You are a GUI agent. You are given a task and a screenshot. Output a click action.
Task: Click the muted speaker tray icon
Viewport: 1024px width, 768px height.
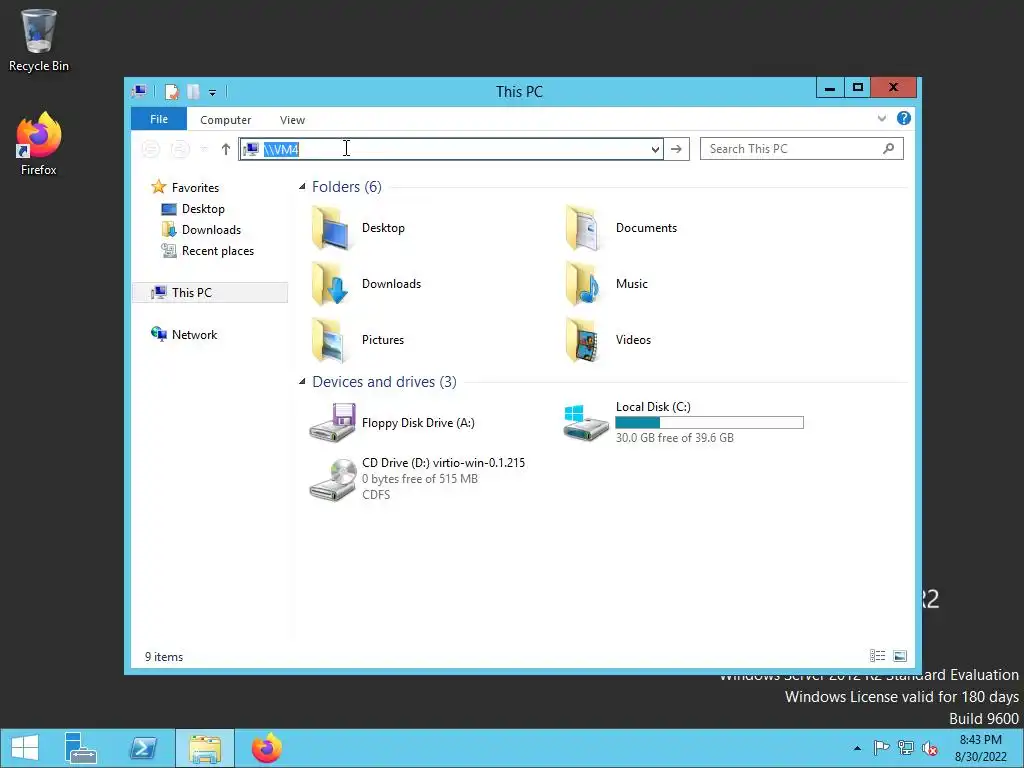point(929,748)
